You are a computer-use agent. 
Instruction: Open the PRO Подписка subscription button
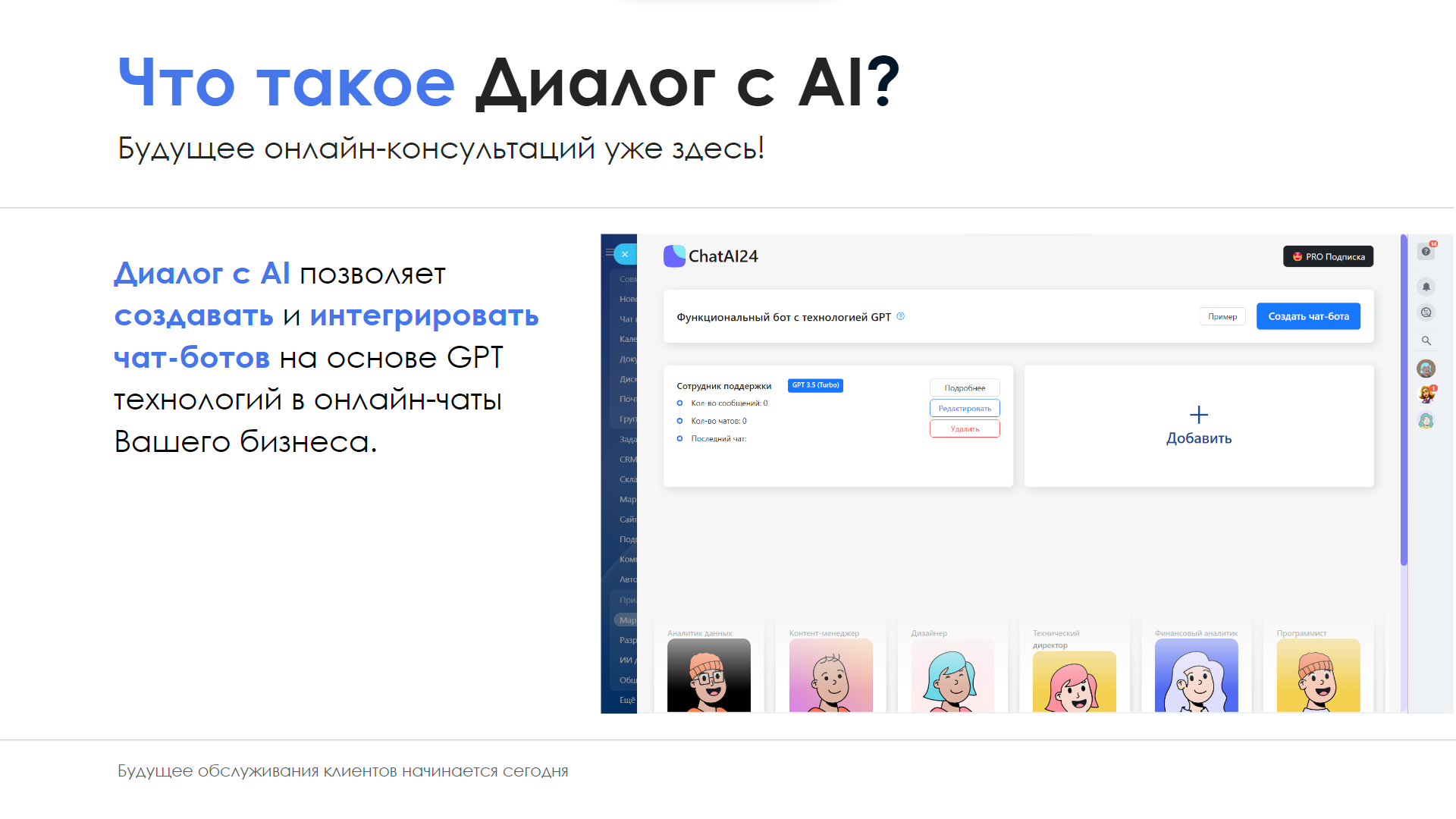1328,256
